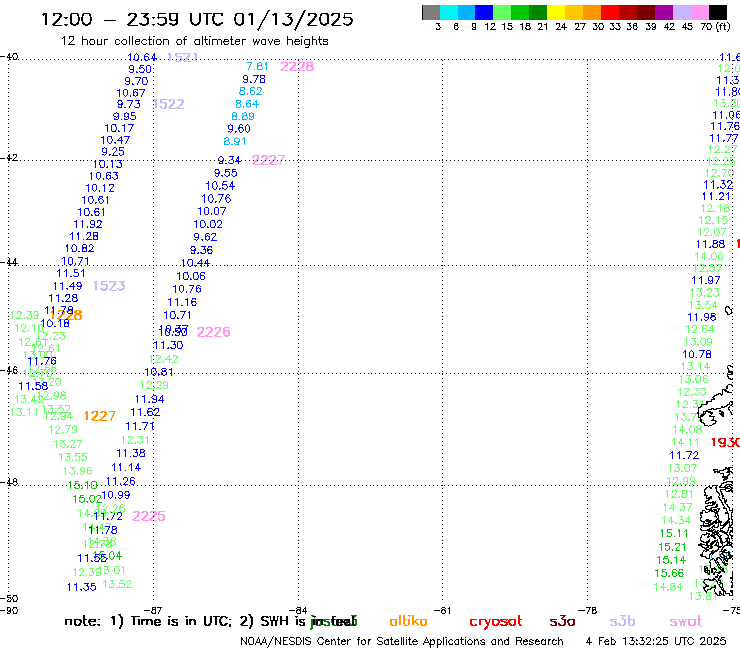Viewport: 740px width, 650px height.
Task: Select the wave height value 15.66
Action: pos(669,573)
